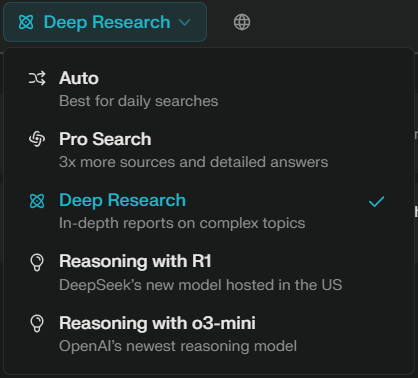Click 'In-depth reports on complex topics' text
This screenshot has height=378, width=418.
coord(182,223)
